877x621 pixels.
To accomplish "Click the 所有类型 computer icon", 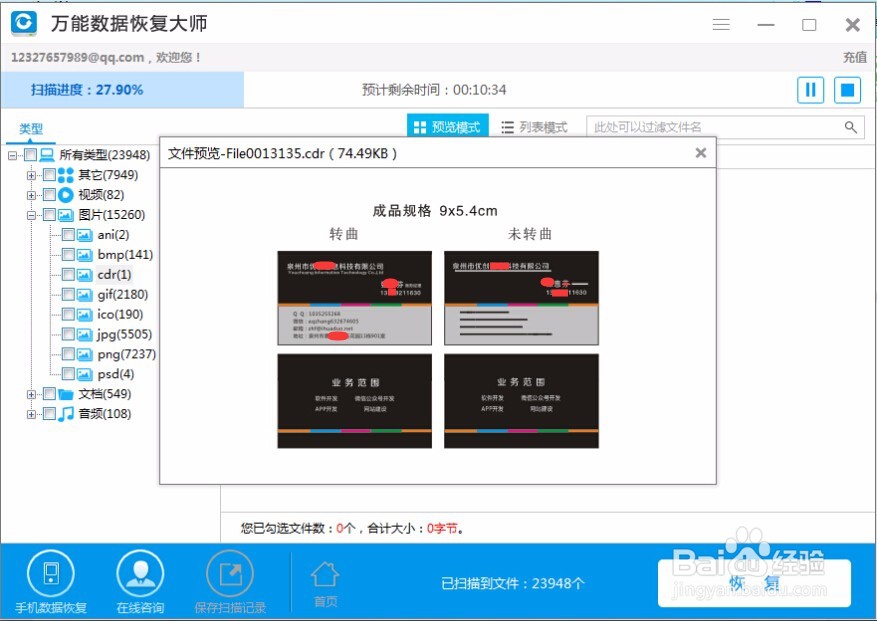I will [47, 155].
